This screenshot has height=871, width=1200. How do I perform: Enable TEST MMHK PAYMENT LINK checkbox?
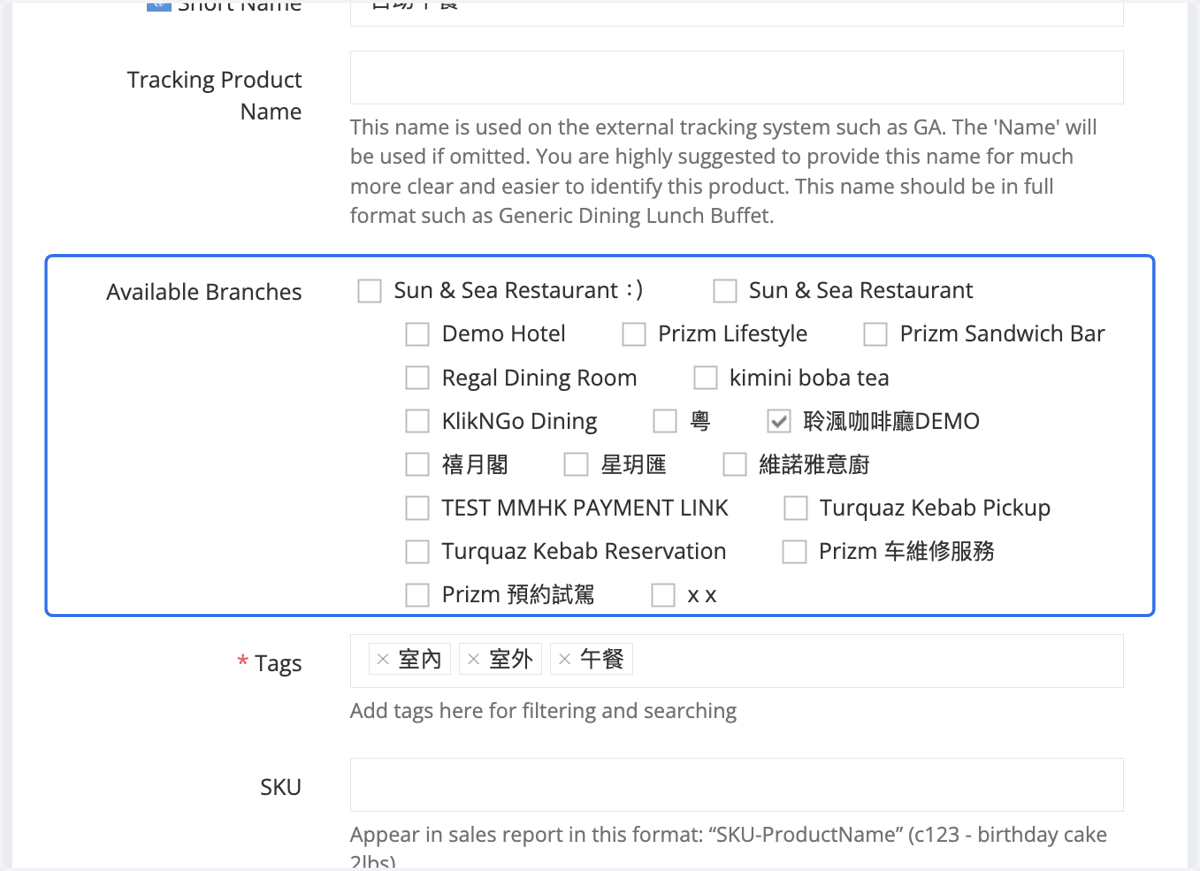[417, 508]
